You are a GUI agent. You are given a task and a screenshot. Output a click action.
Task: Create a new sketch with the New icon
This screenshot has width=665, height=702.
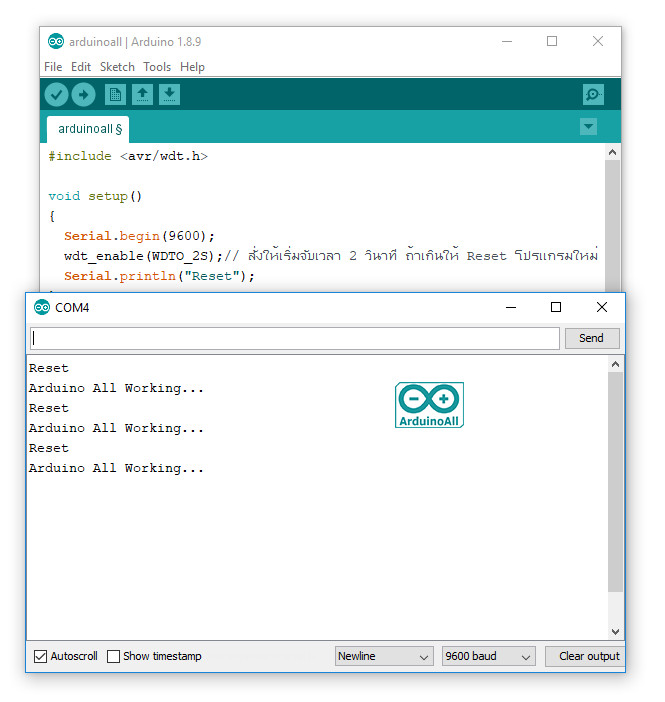[x=115, y=95]
